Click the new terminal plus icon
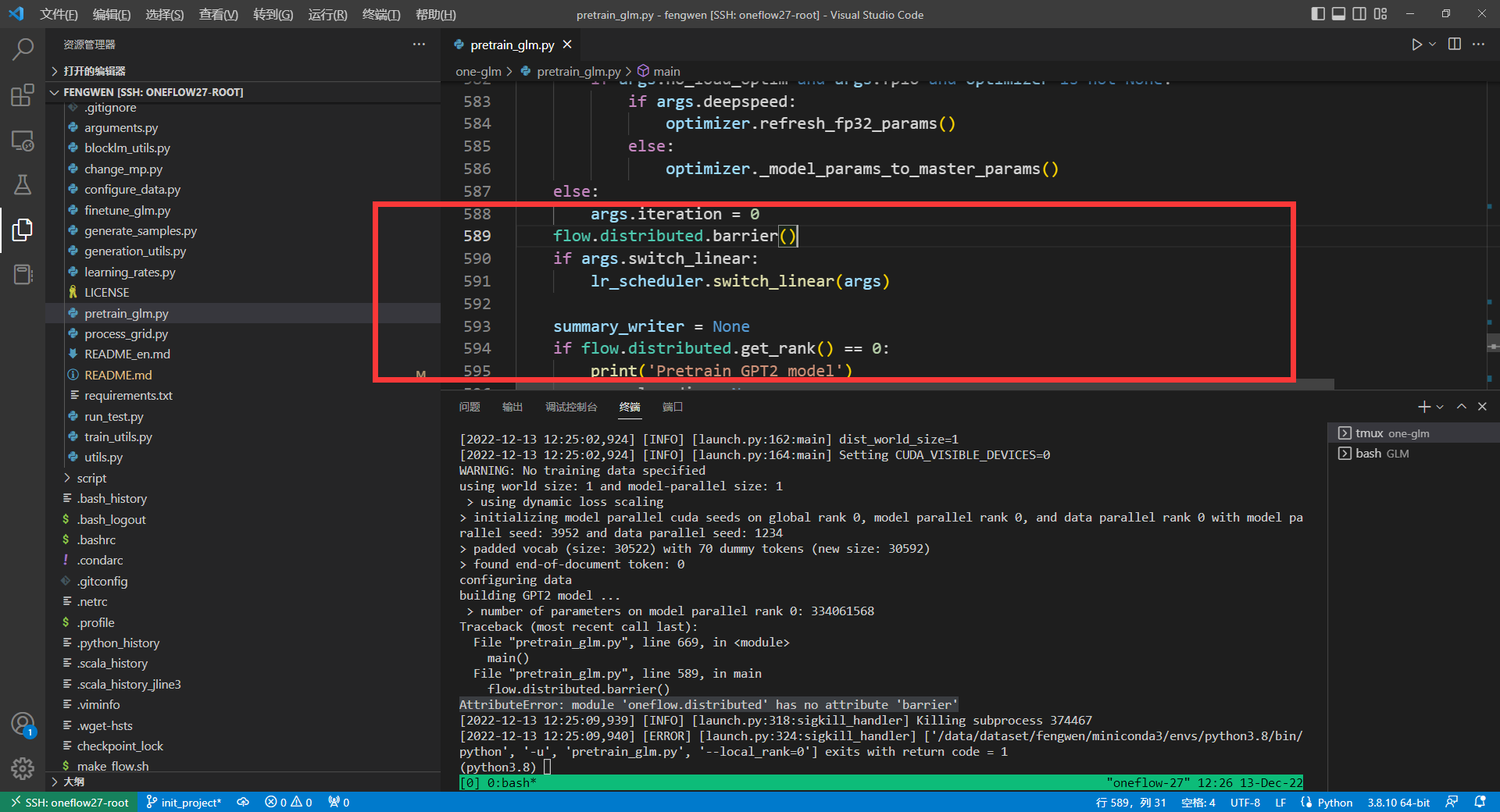Viewport: 1500px width, 812px height. click(1423, 406)
